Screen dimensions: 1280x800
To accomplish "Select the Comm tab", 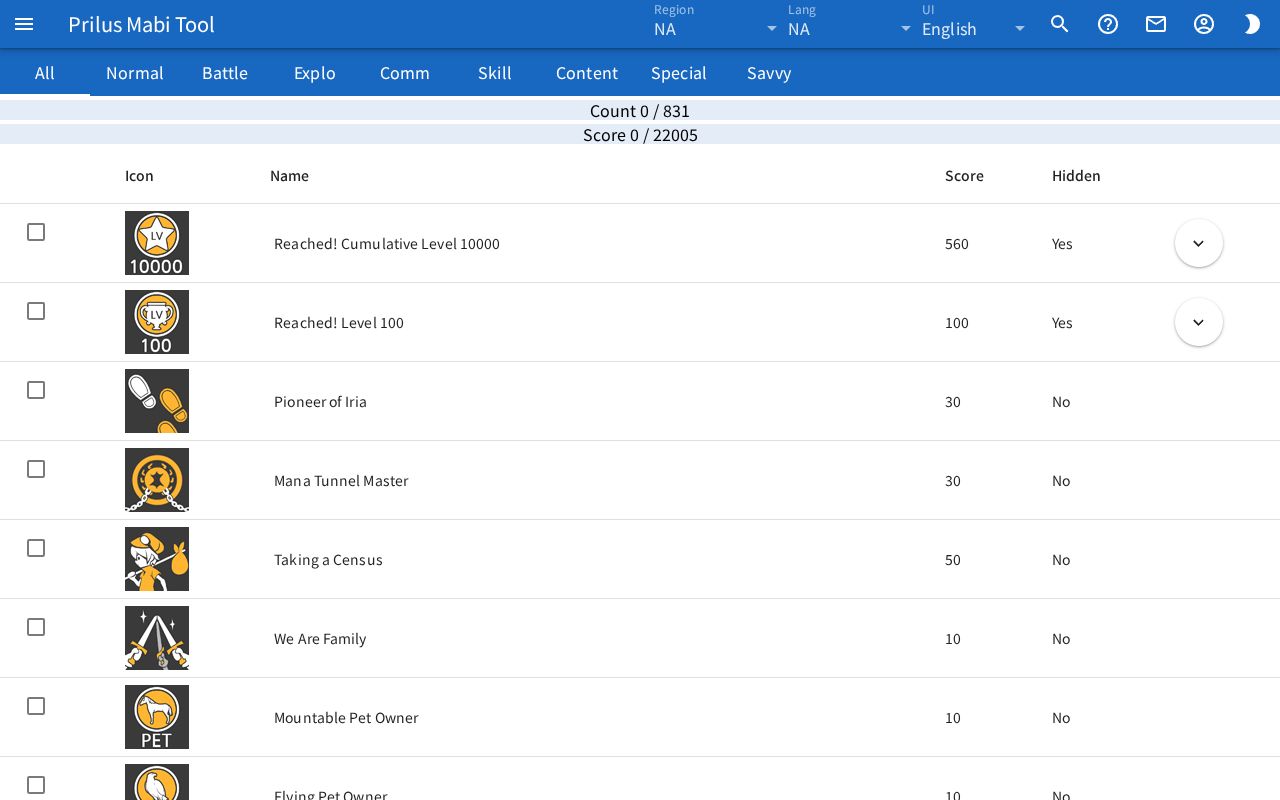I will point(405,73).
